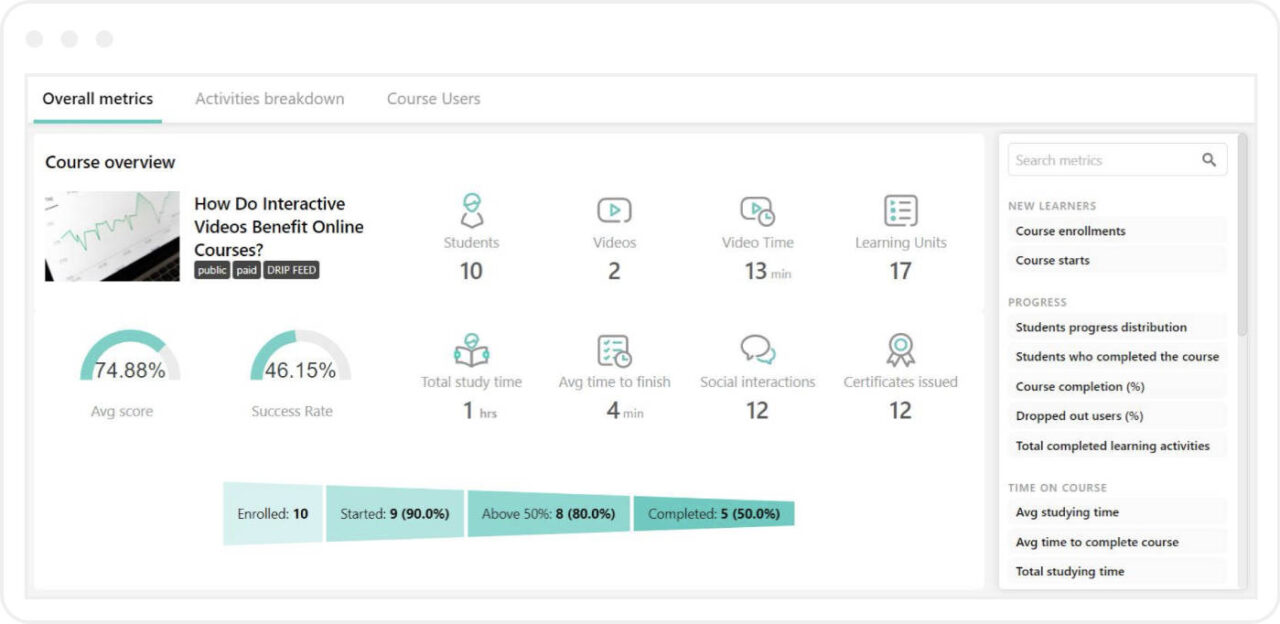
Task: Click the course thumbnail image
Action: pos(111,236)
